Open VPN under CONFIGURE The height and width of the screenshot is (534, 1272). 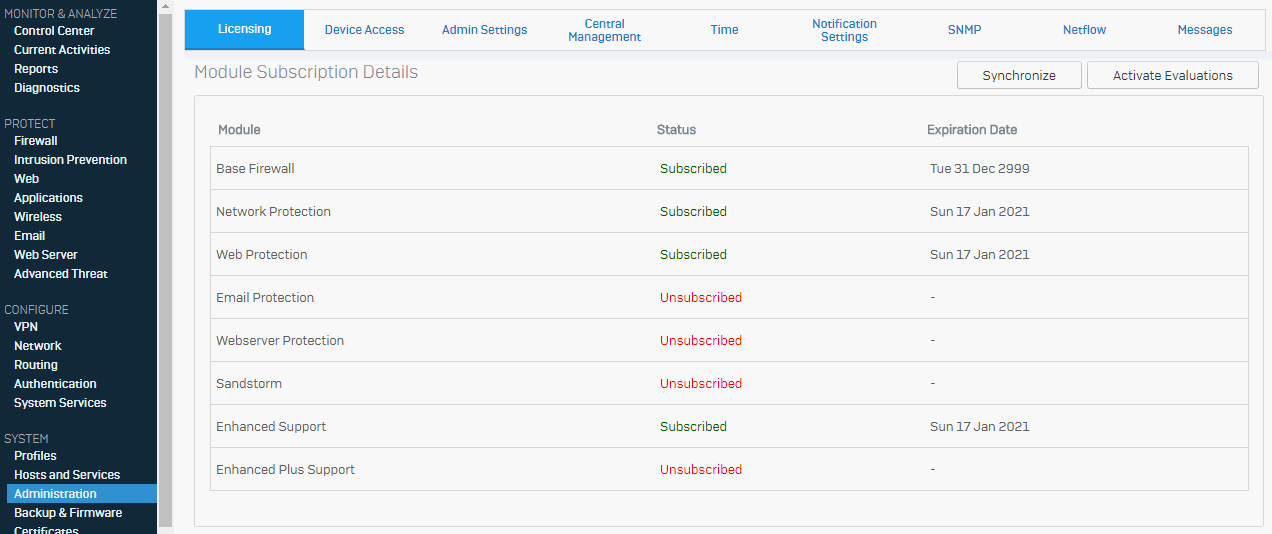(x=26, y=327)
